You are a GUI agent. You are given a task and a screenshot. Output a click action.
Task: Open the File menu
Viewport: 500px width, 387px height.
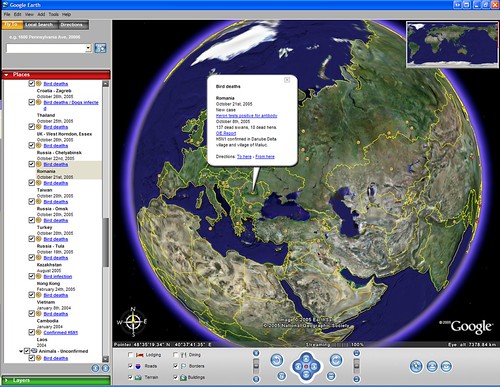[7, 14]
